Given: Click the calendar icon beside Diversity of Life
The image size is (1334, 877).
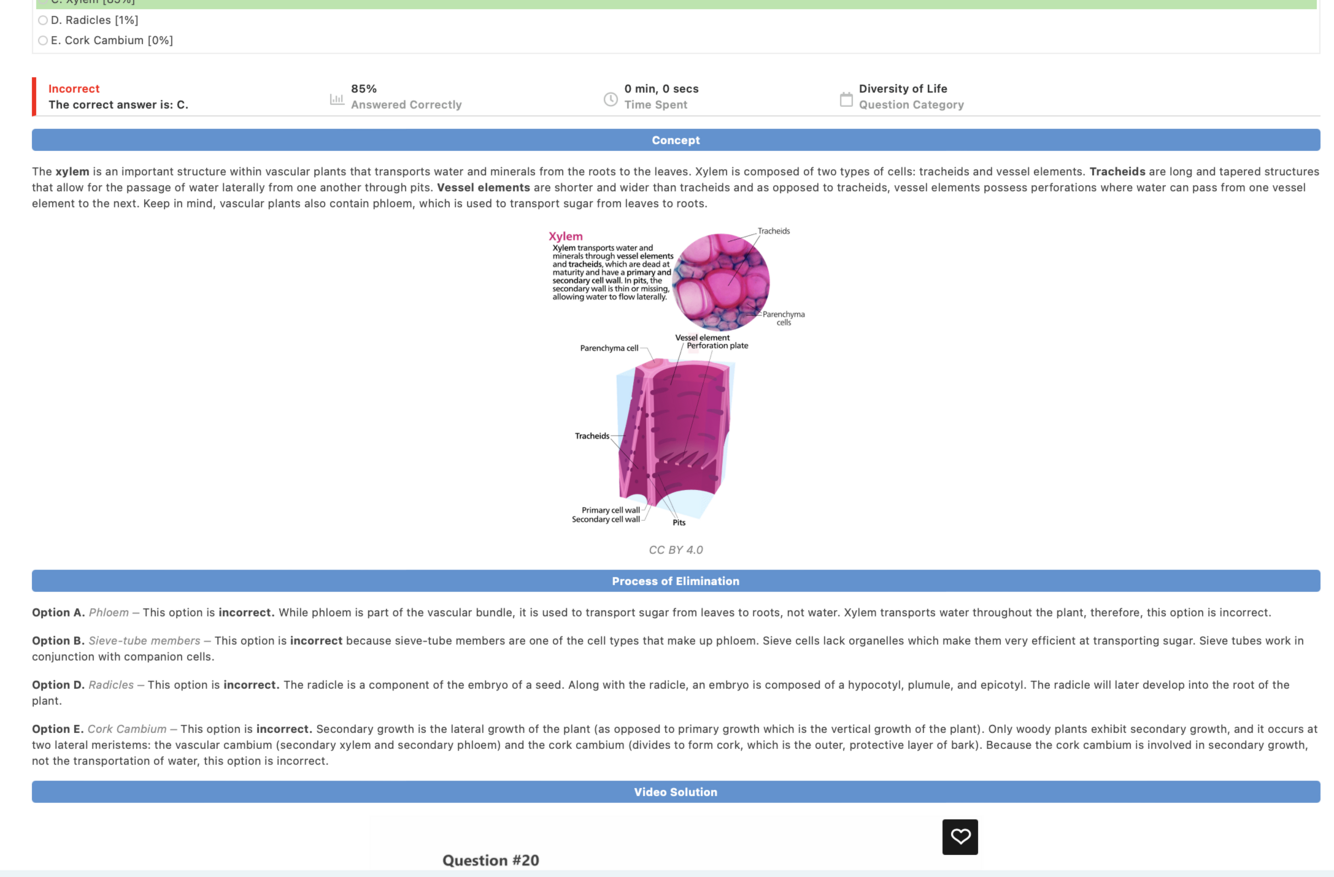Looking at the screenshot, I should [846, 99].
